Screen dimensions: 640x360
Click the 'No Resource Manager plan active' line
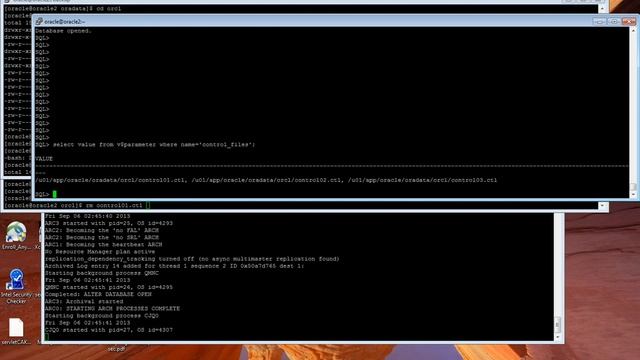click(100, 251)
